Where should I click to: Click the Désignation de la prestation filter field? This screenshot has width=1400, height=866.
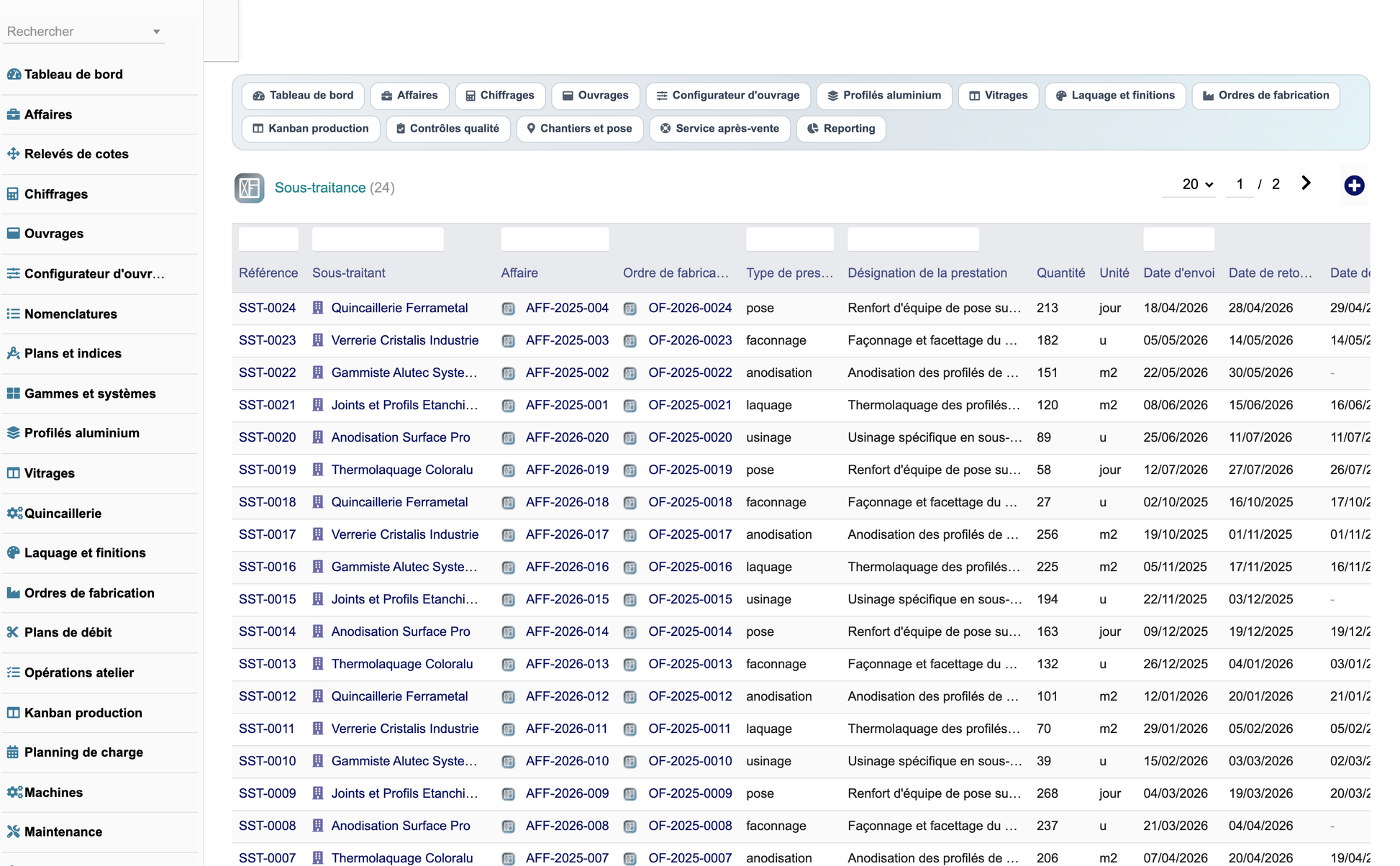coord(914,239)
